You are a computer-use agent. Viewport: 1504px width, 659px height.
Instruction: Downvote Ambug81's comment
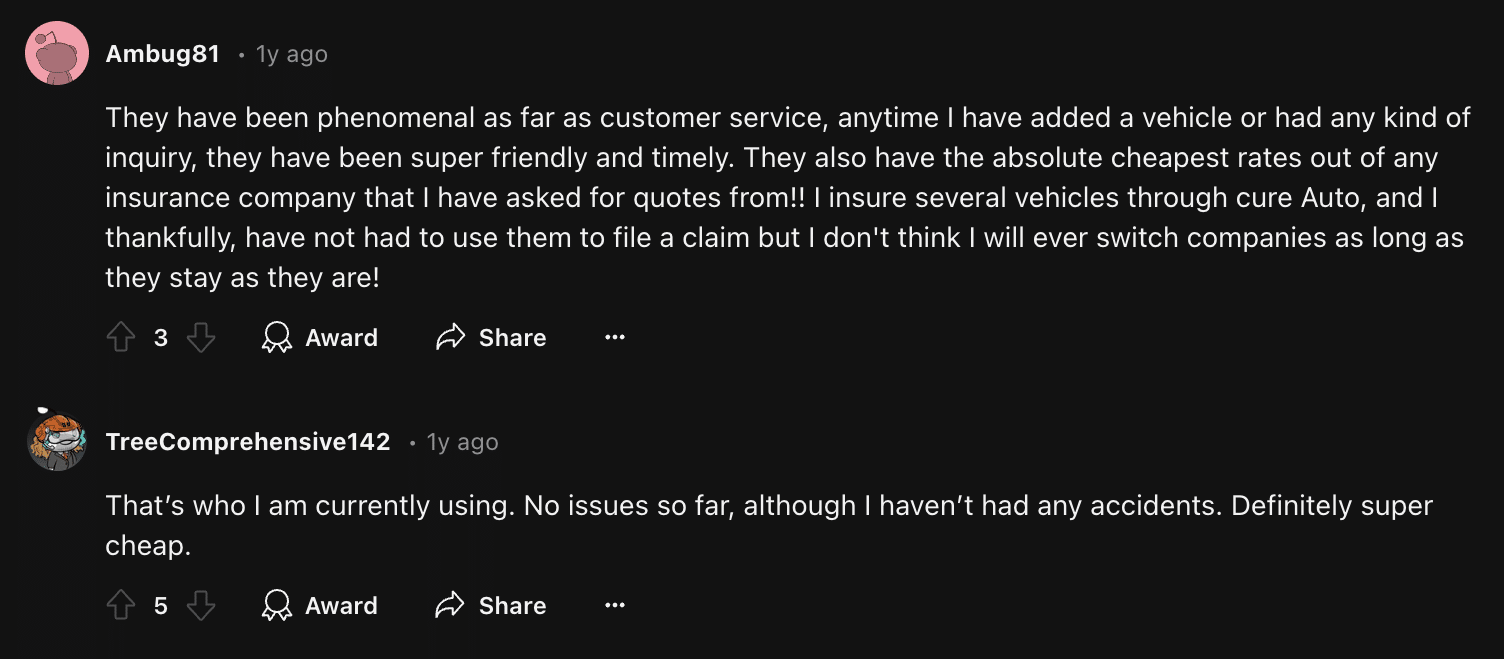(x=201, y=337)
